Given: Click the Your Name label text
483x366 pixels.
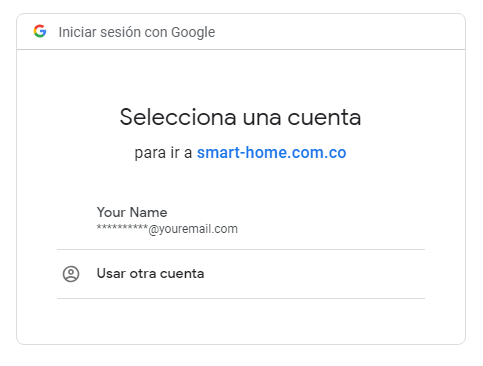Looking at the screenshot, I should pos(132,212).
